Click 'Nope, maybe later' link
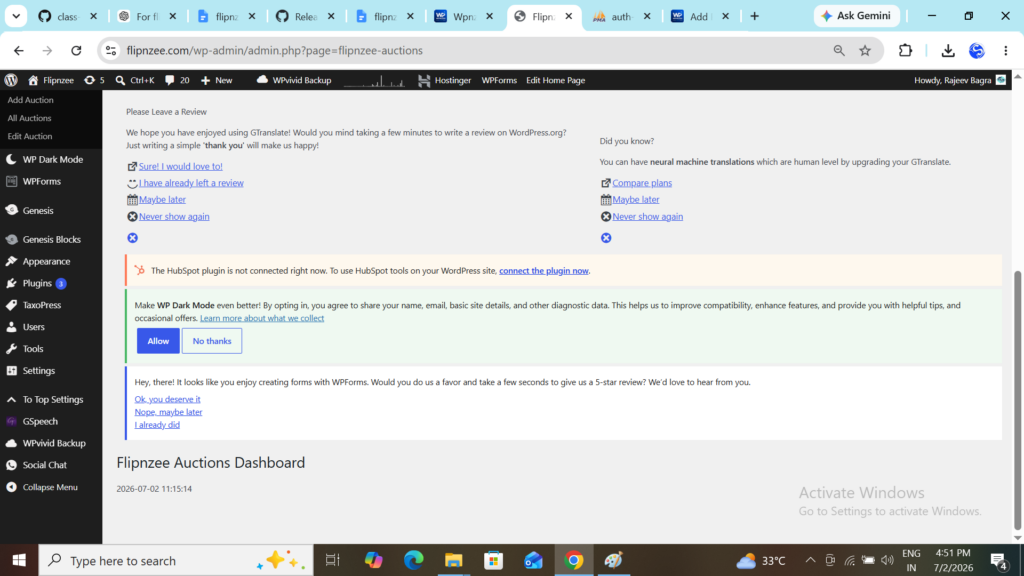 168,412
